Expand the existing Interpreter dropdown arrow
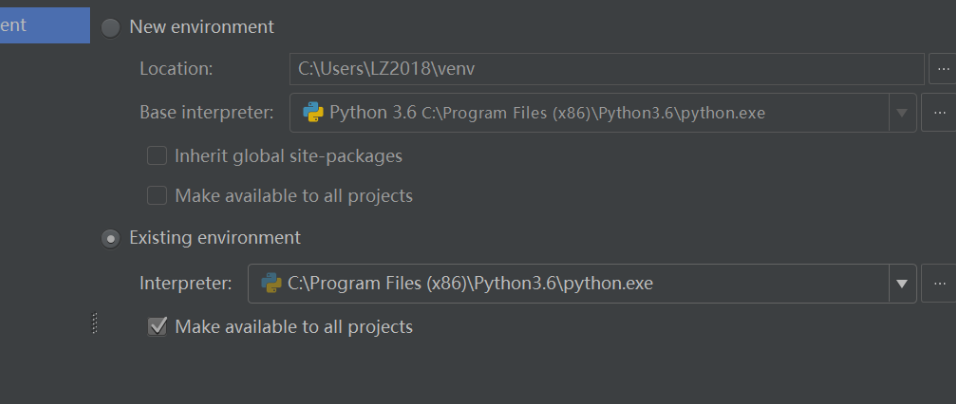 [x=903, y=284]
